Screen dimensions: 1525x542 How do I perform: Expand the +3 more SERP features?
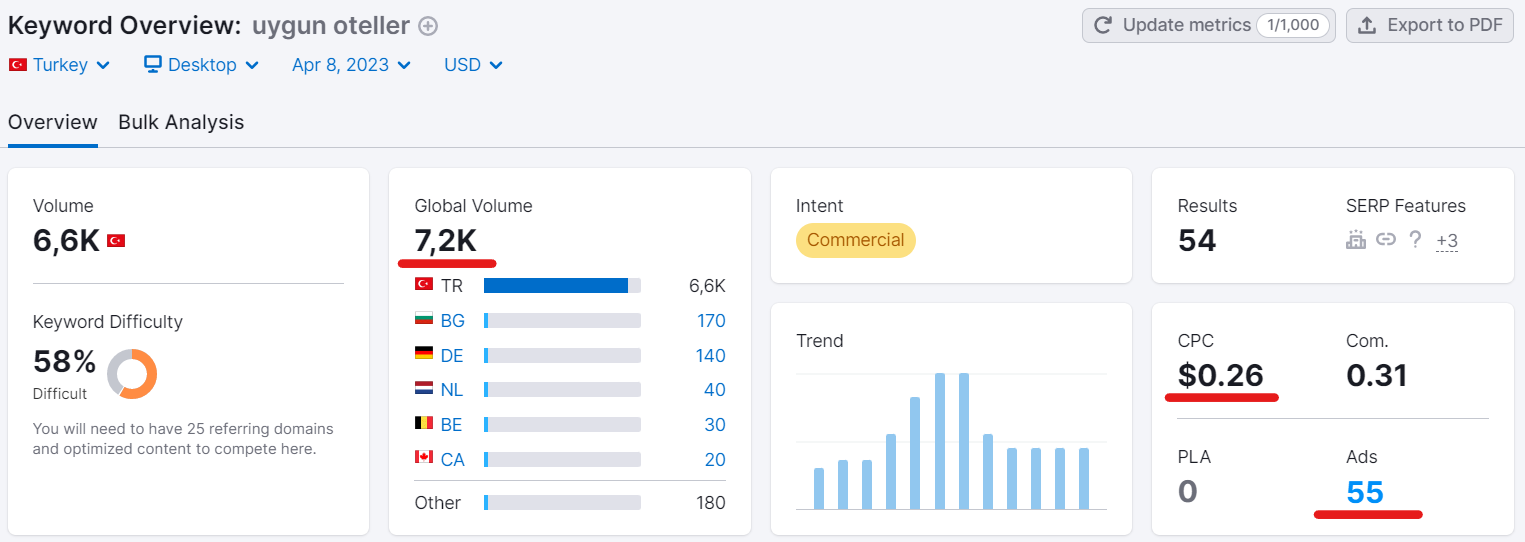point(1446,241)
